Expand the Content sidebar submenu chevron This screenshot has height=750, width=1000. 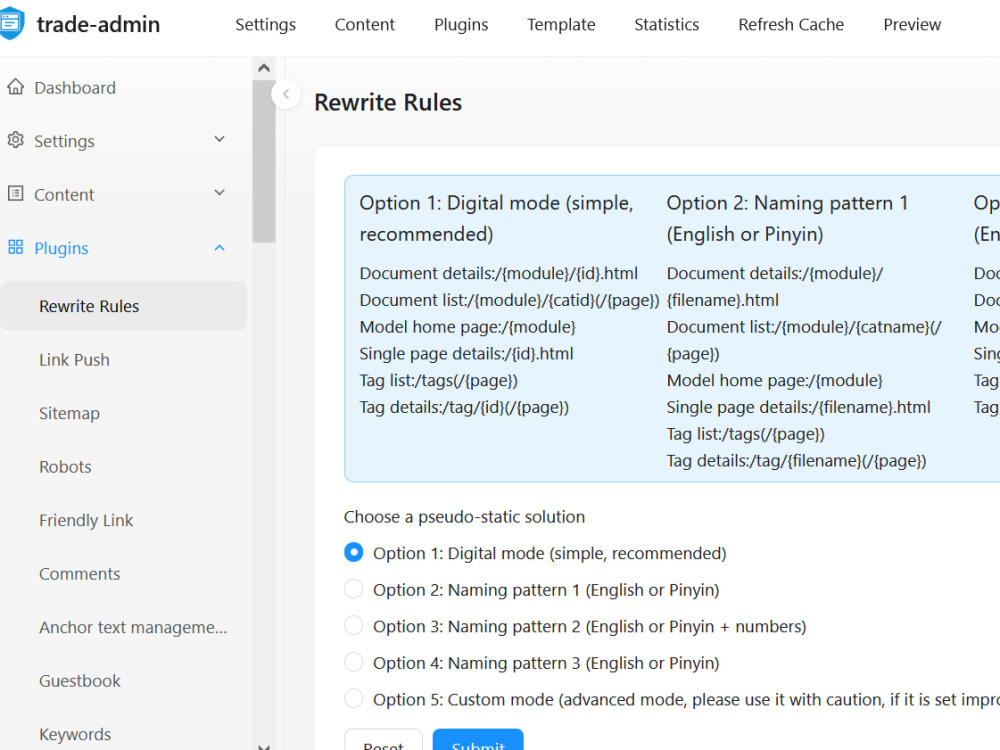pyautogui.click(x=219, y=193)
